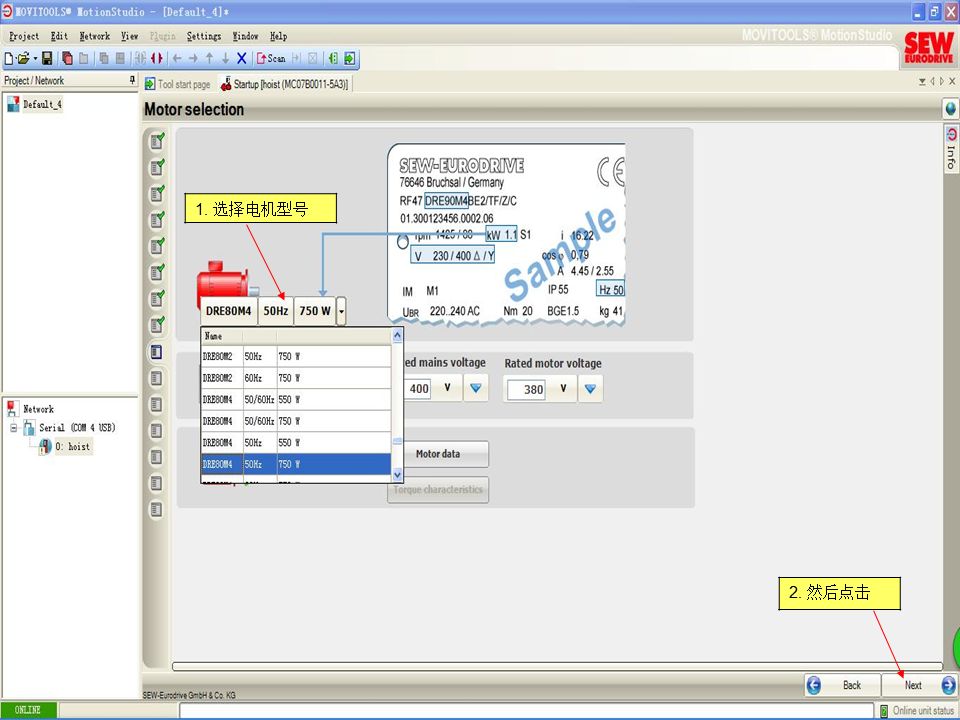
Task: Collapse the Serial (COM 4 USB) tree node
Action: pyautogui.click(x=14, y=428)
